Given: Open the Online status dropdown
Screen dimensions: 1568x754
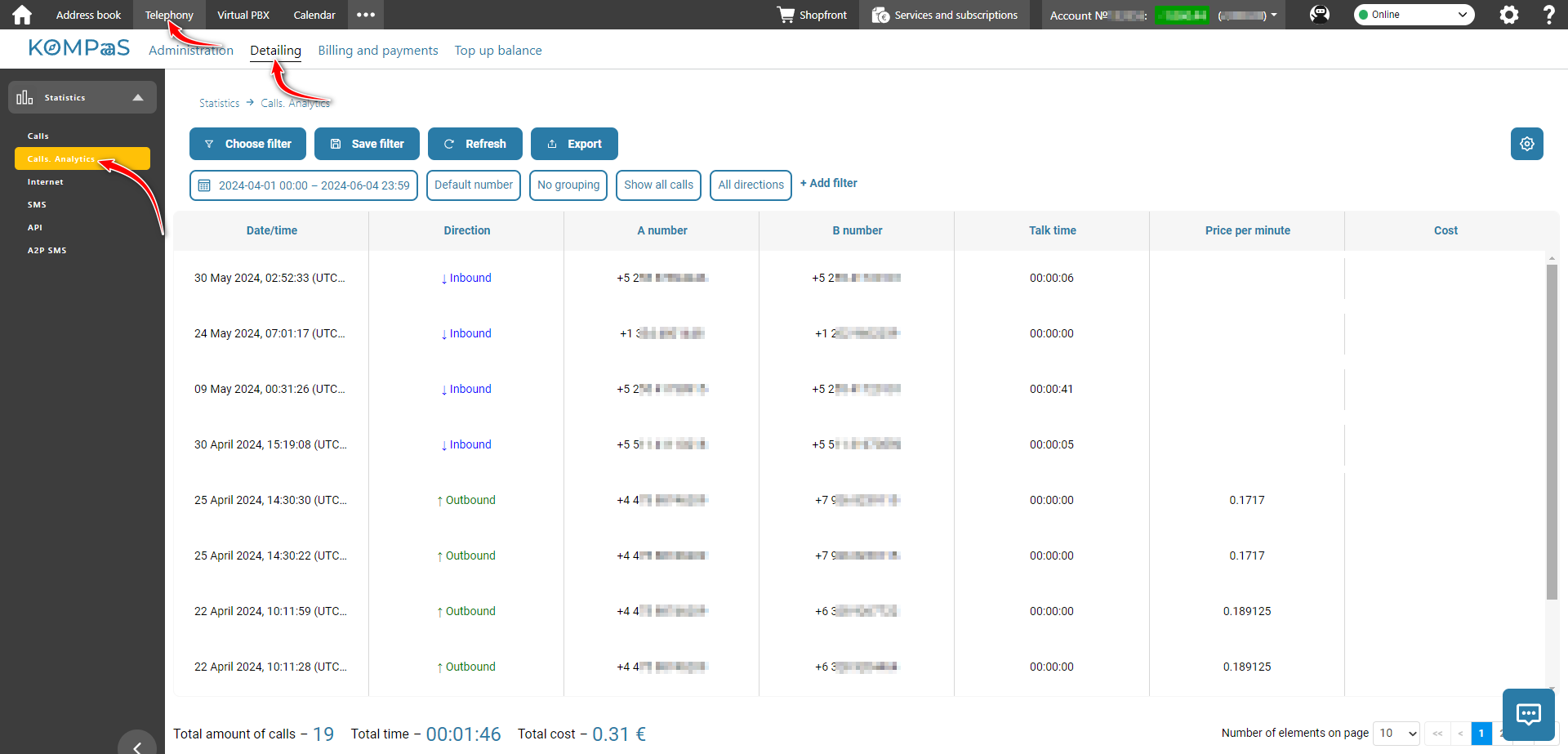Looking at the screenshot, I should (x=1414, y=15).
